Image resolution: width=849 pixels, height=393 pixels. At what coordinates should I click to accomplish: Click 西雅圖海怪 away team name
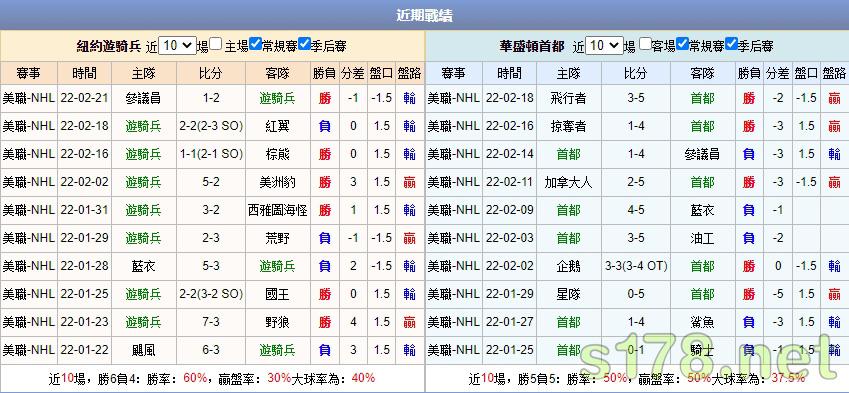coord(277,210)
